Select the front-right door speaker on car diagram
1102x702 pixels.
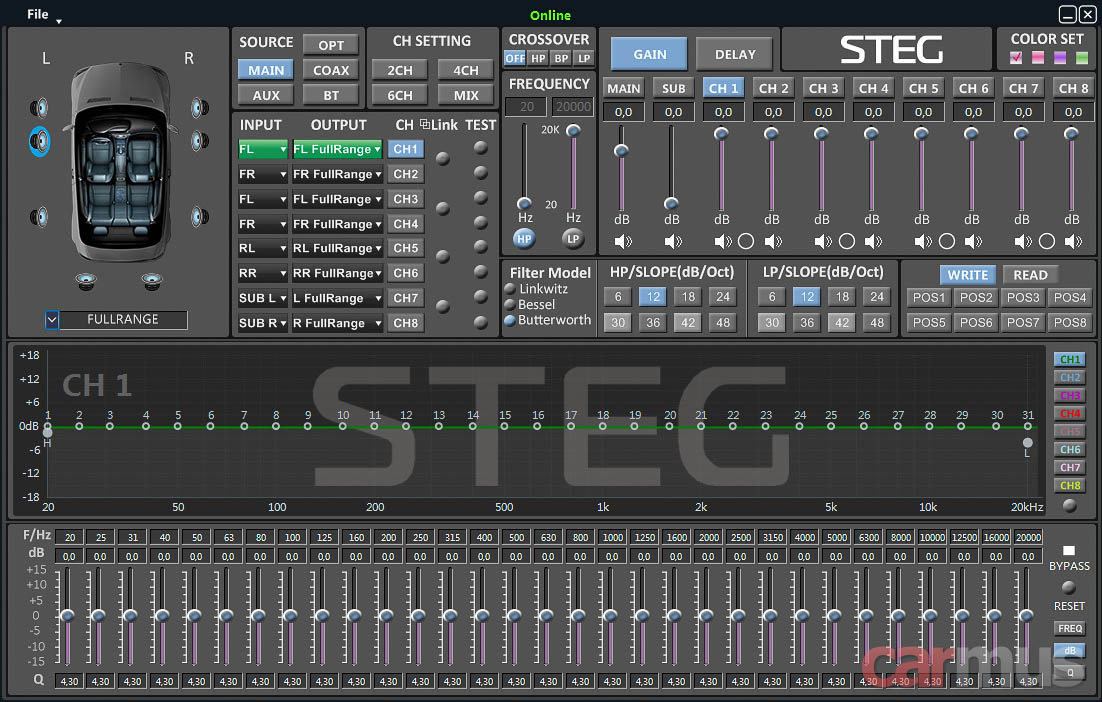200,141
